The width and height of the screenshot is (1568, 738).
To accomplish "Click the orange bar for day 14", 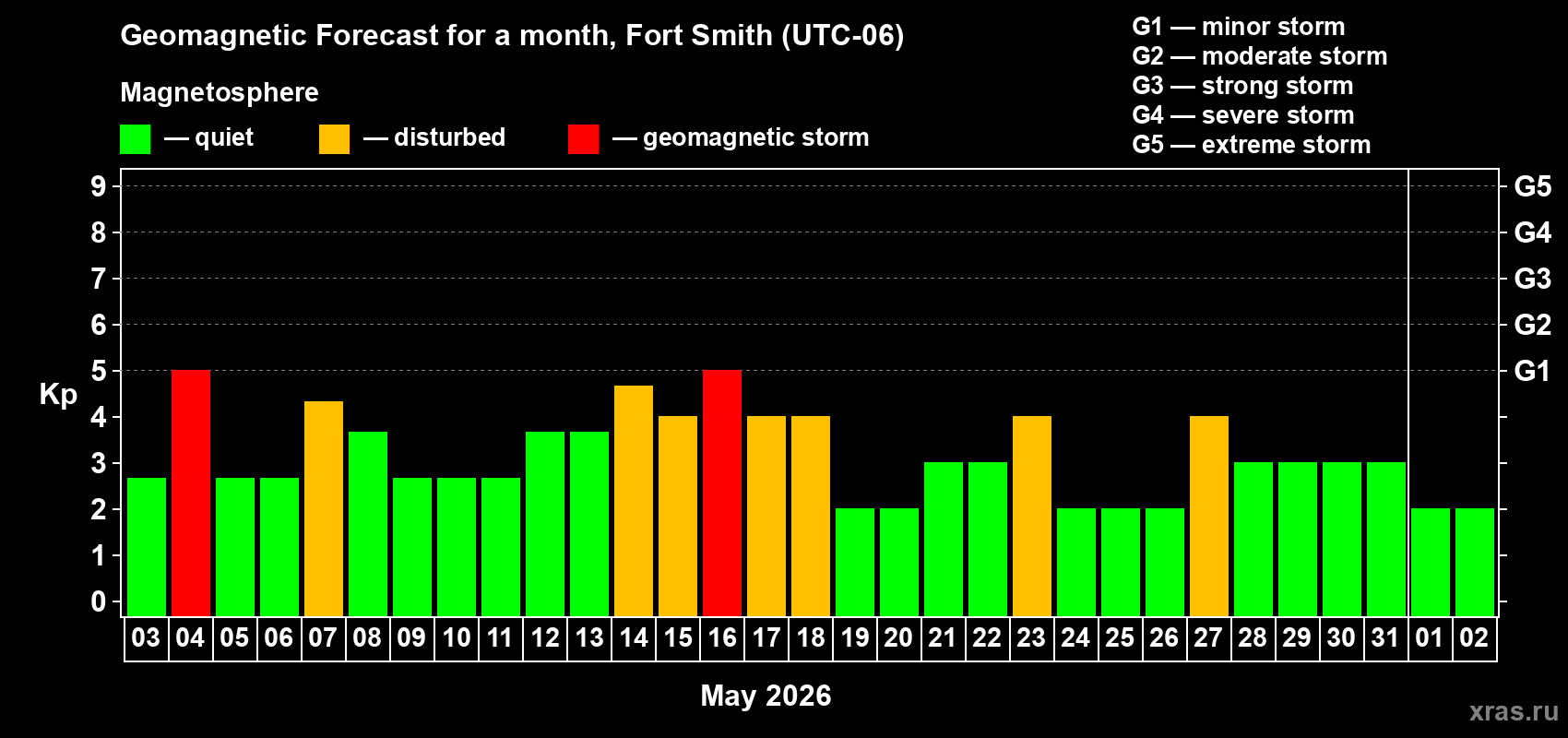I will click(x=634, y=501).
